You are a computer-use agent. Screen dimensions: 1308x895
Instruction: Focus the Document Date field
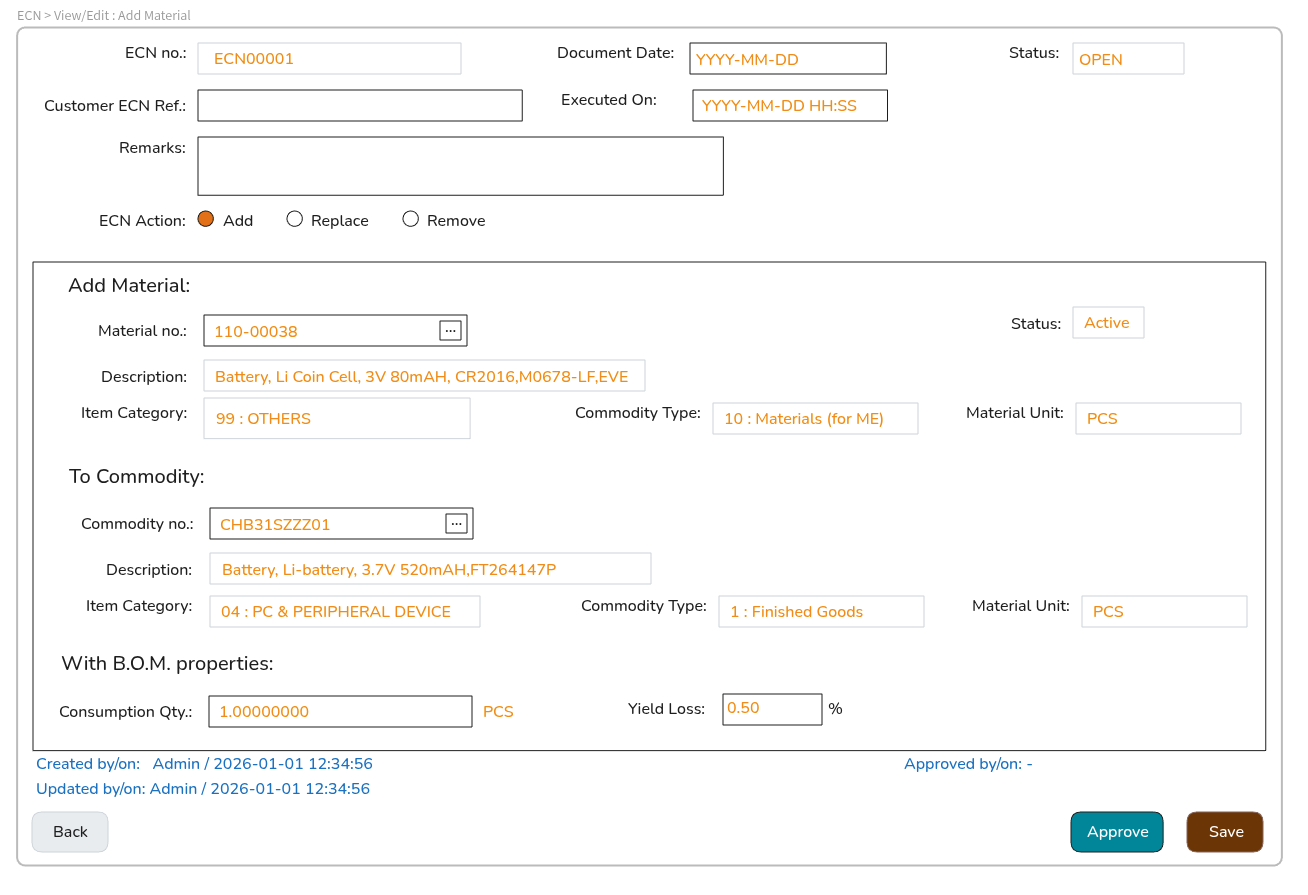(x=788, y=58)
